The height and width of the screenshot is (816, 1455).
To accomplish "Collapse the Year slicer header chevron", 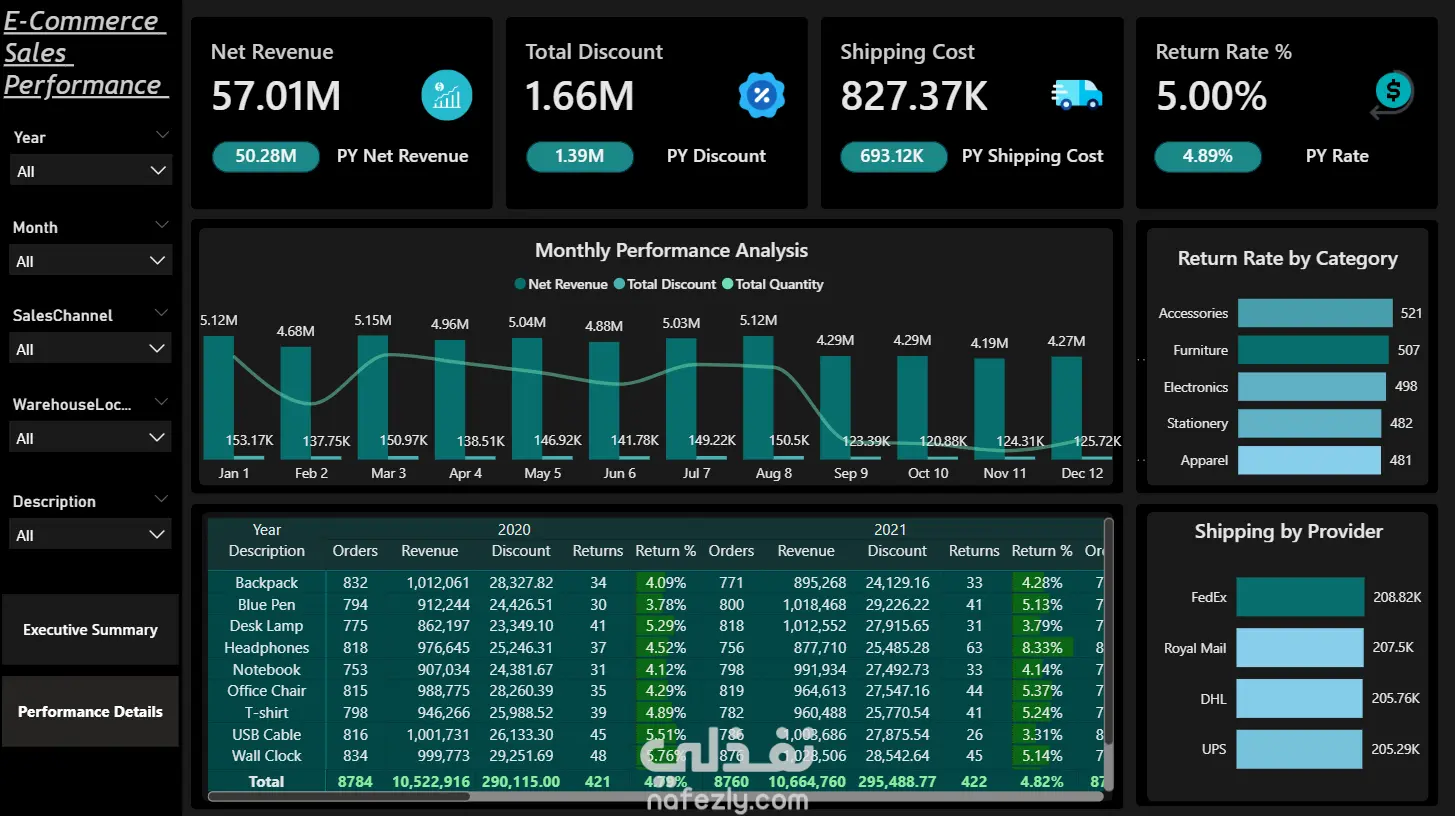I will pos(163,134).
